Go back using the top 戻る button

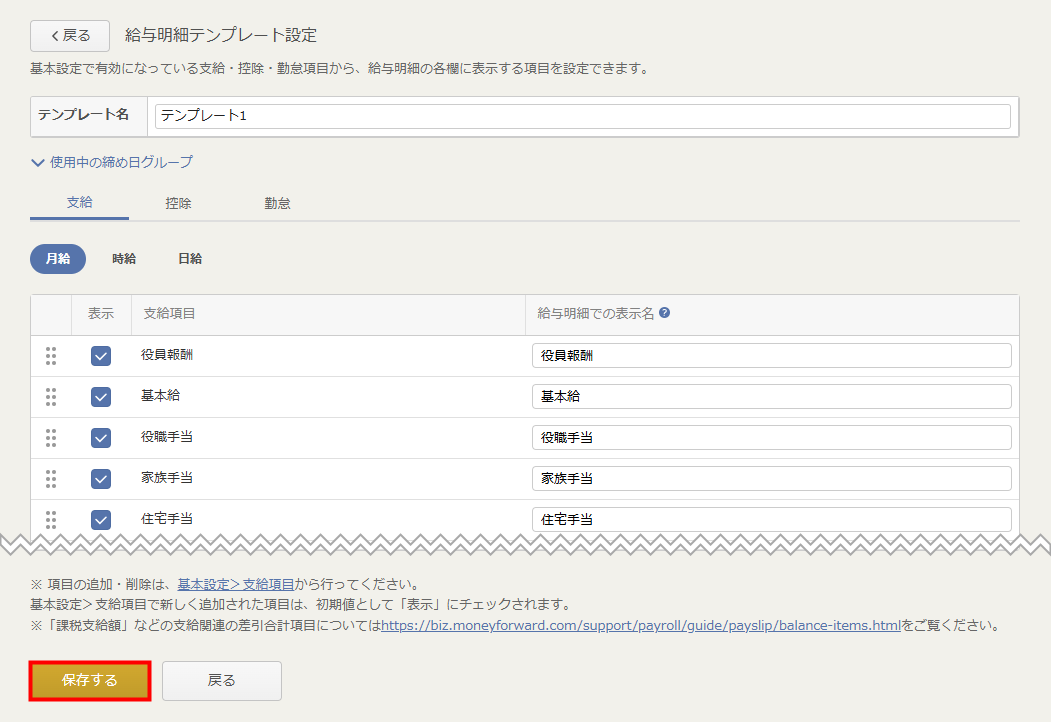tap(69, 36)
